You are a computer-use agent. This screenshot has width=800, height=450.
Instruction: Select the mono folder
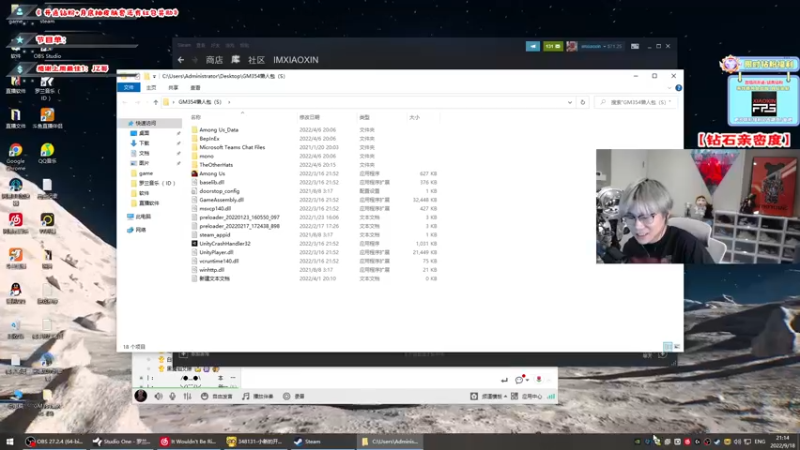pos(206,156)
